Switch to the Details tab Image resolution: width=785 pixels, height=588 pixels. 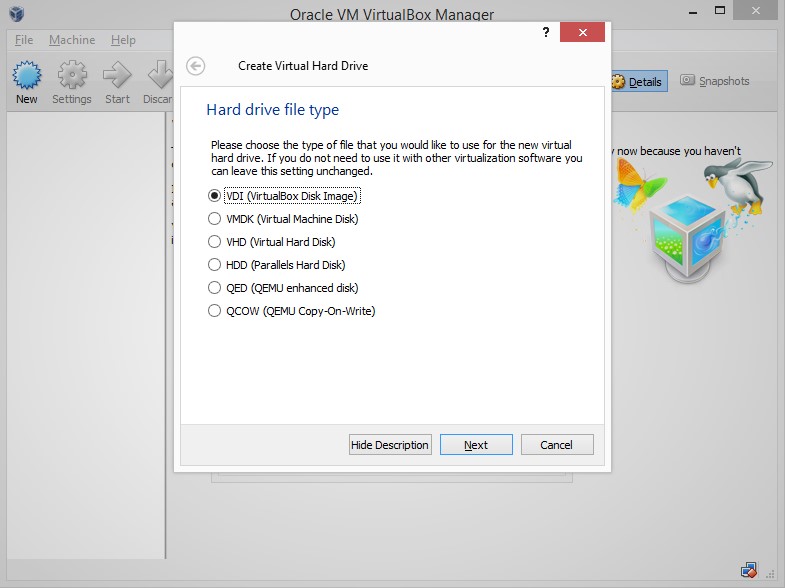click(x=639, y=81)
